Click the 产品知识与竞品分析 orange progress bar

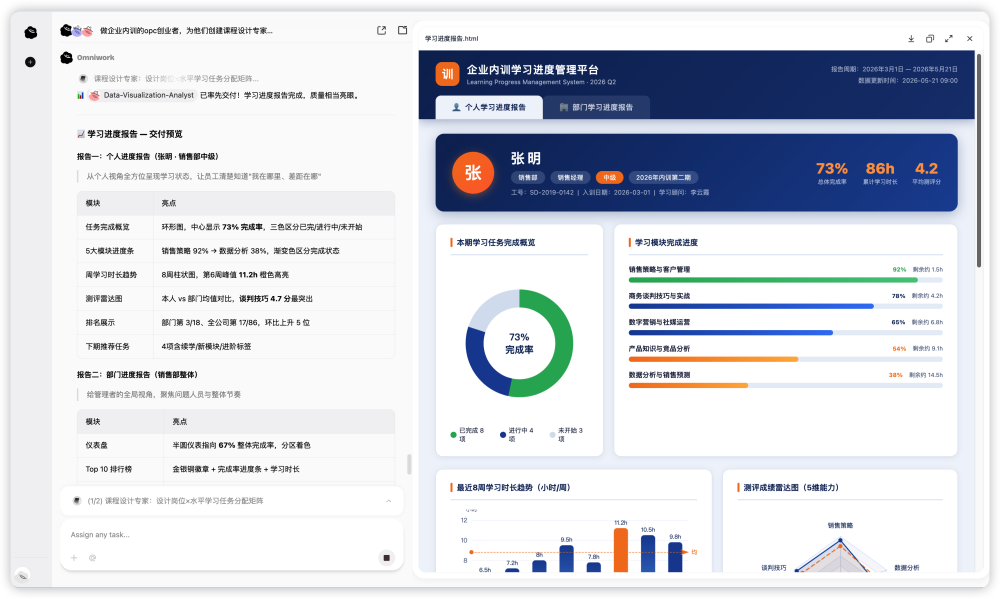coord(785,359)
